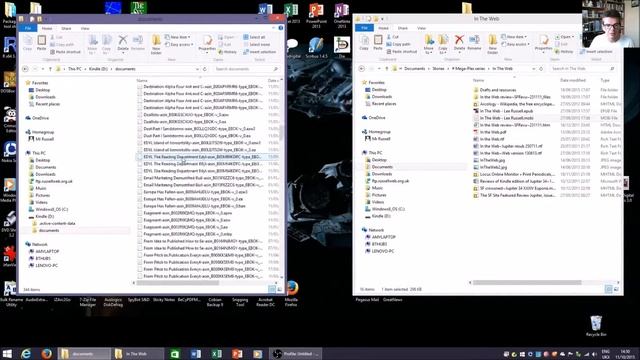This screenshot has height=360, width=640.
Task: Click Select all in documents window ribbon
Action: 254,37
